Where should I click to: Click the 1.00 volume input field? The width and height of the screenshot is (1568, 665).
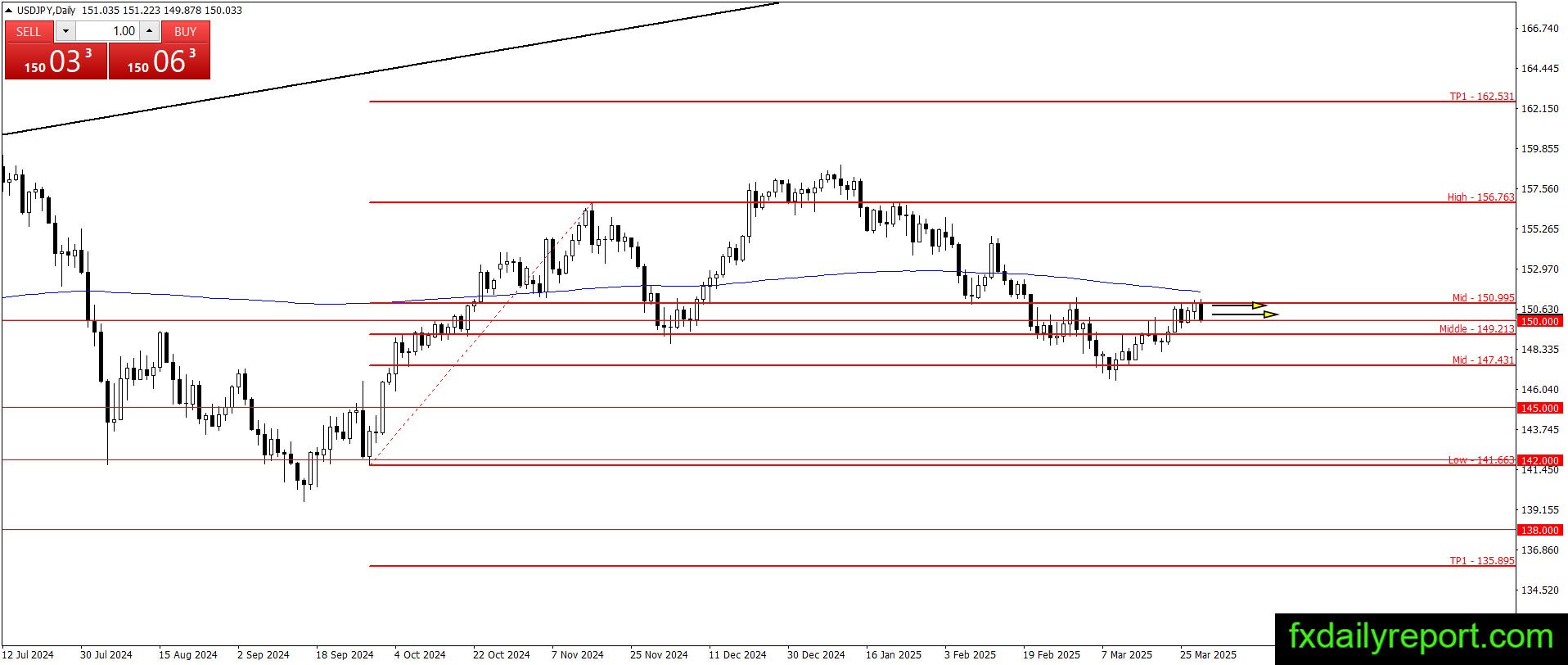tap(107, 31)
